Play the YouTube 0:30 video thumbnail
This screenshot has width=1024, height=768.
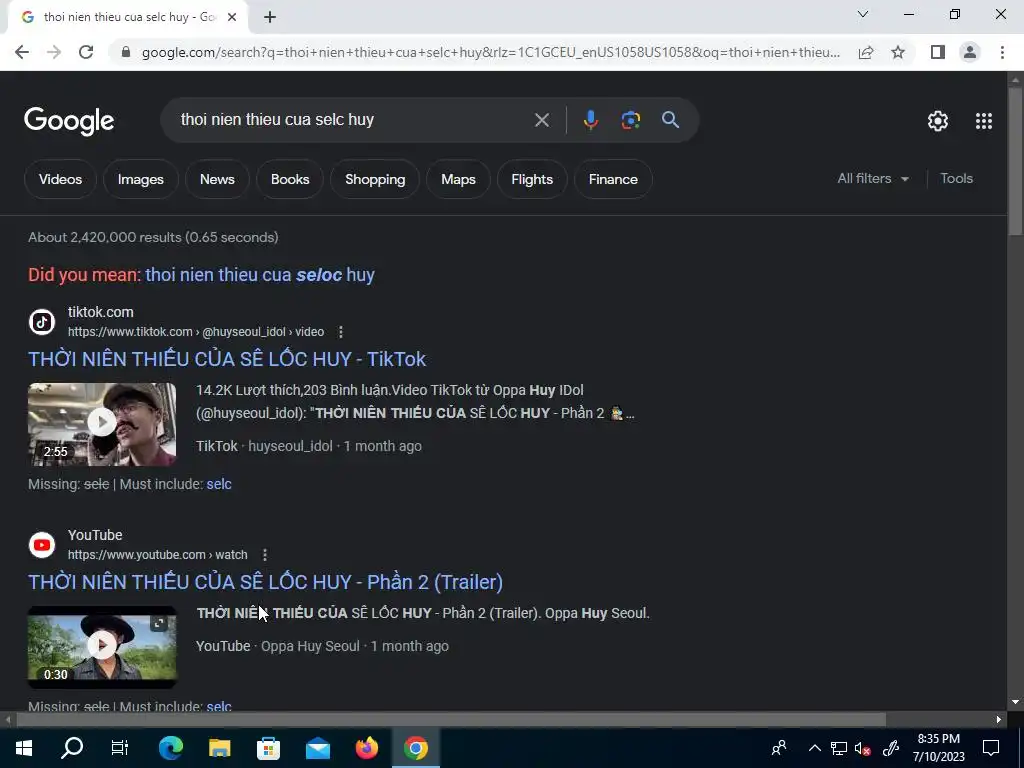pyautogui.click(x=102, y=647)
